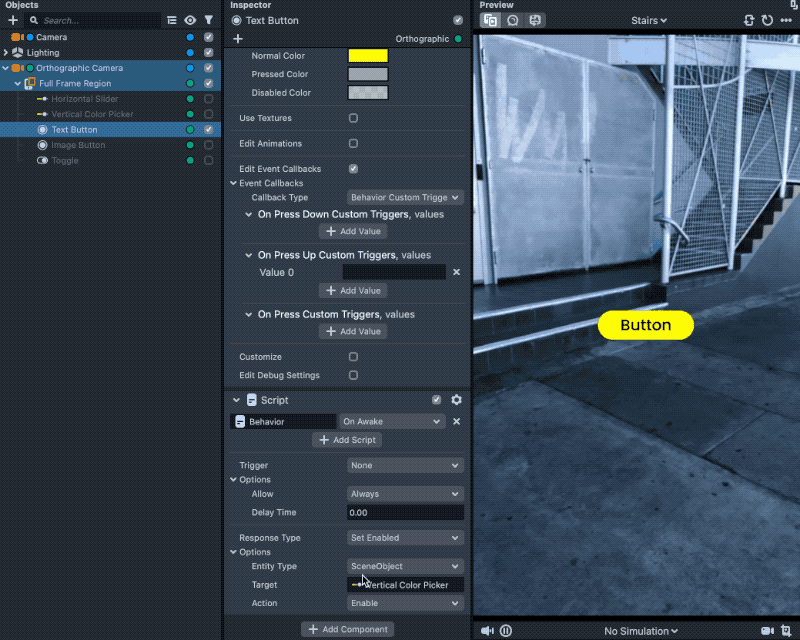The image size is (800, 640).
Task: Remove the Behavior script with the X icon
Action: tap(457, 422)
